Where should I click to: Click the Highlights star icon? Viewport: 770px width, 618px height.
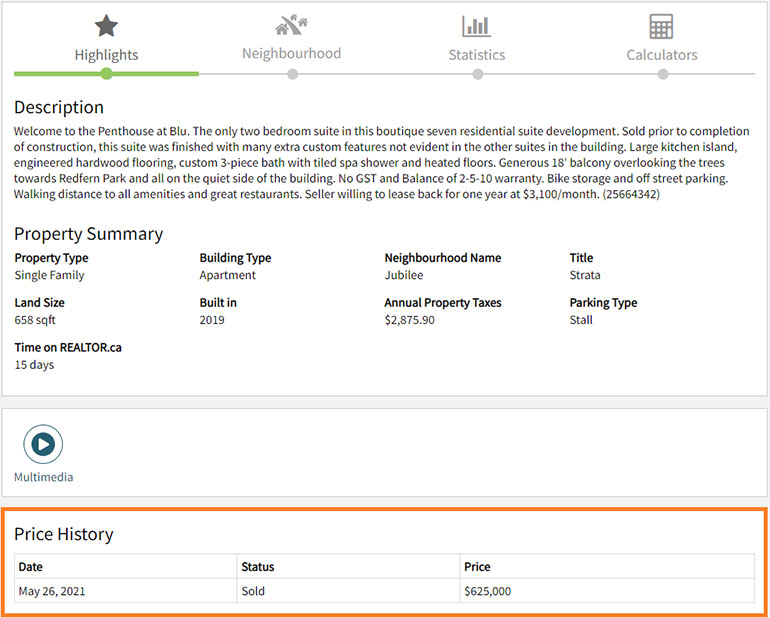pos(106,26)
